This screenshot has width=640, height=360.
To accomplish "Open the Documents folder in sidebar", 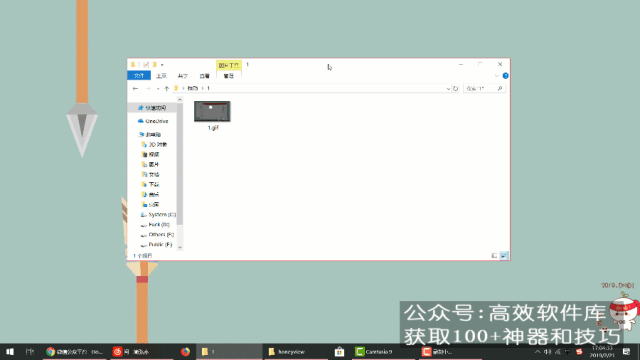I will pos(151,174).
